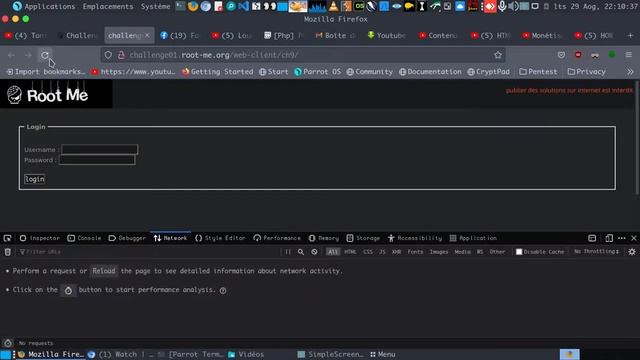Click the login button
The height and width of the screenshot is (360, 640).
click(35, 179)
